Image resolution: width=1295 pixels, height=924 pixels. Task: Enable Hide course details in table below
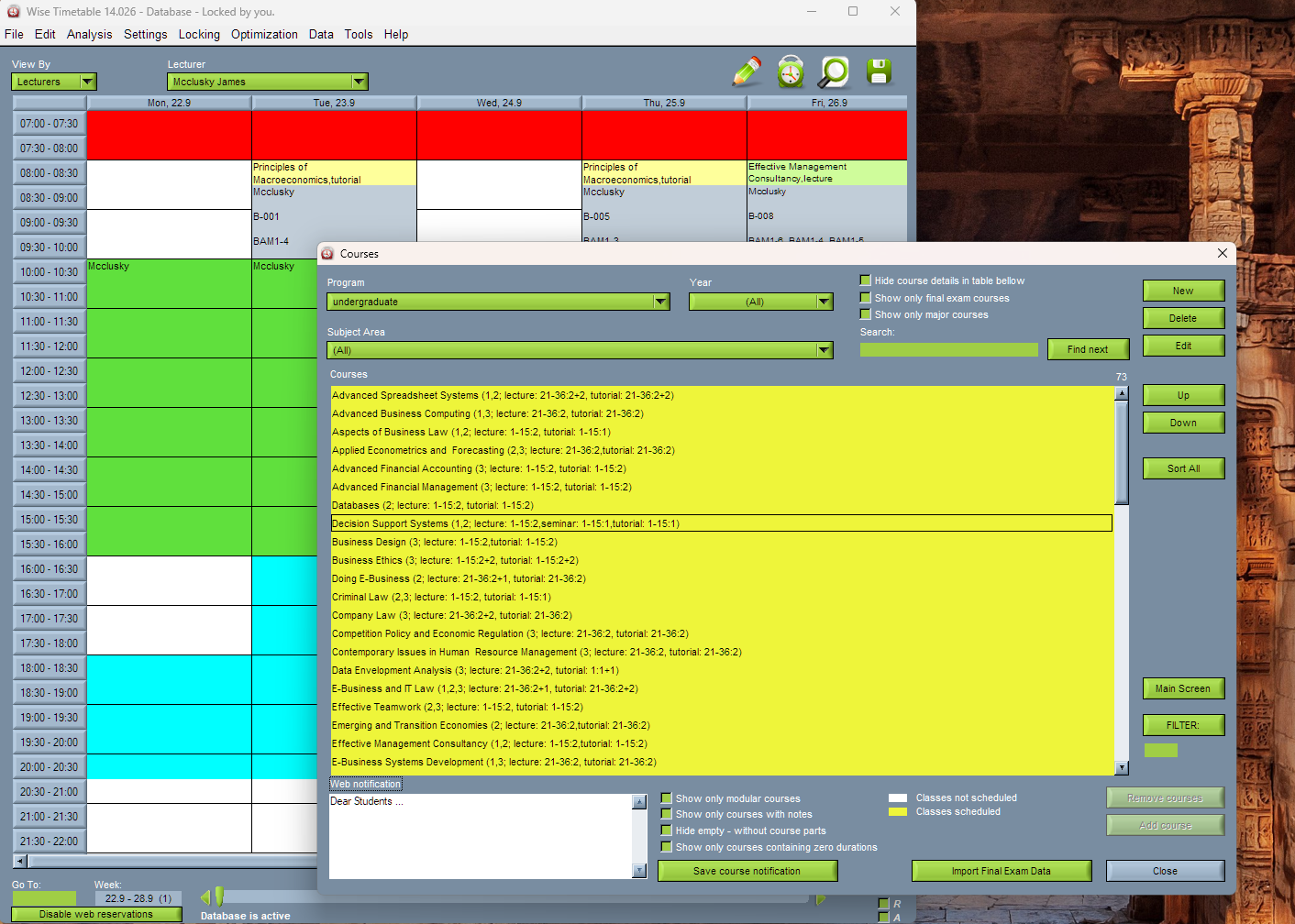point(865,280)
